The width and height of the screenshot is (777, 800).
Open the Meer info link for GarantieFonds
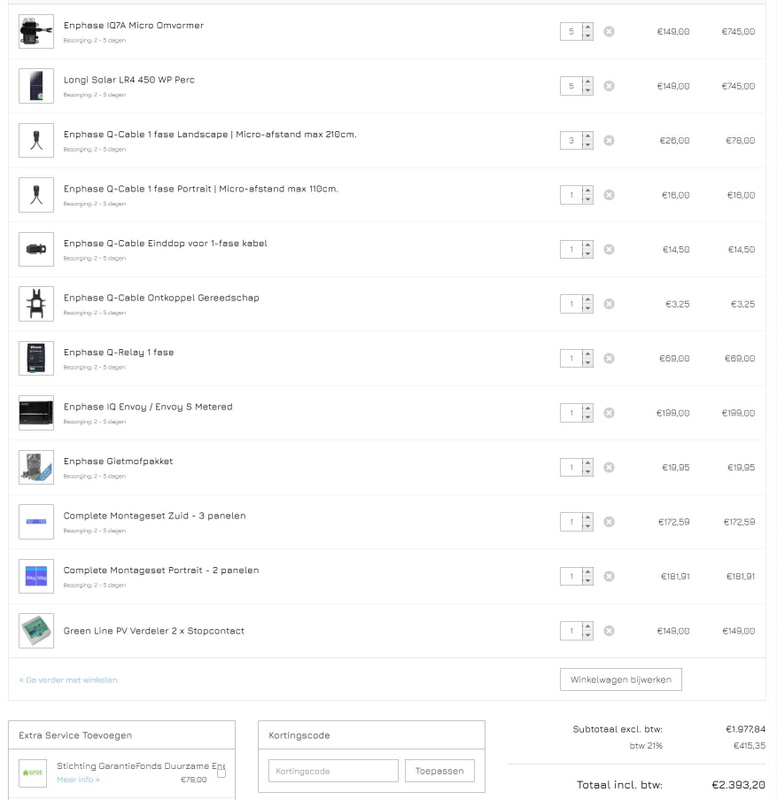(x=78, y=780)
